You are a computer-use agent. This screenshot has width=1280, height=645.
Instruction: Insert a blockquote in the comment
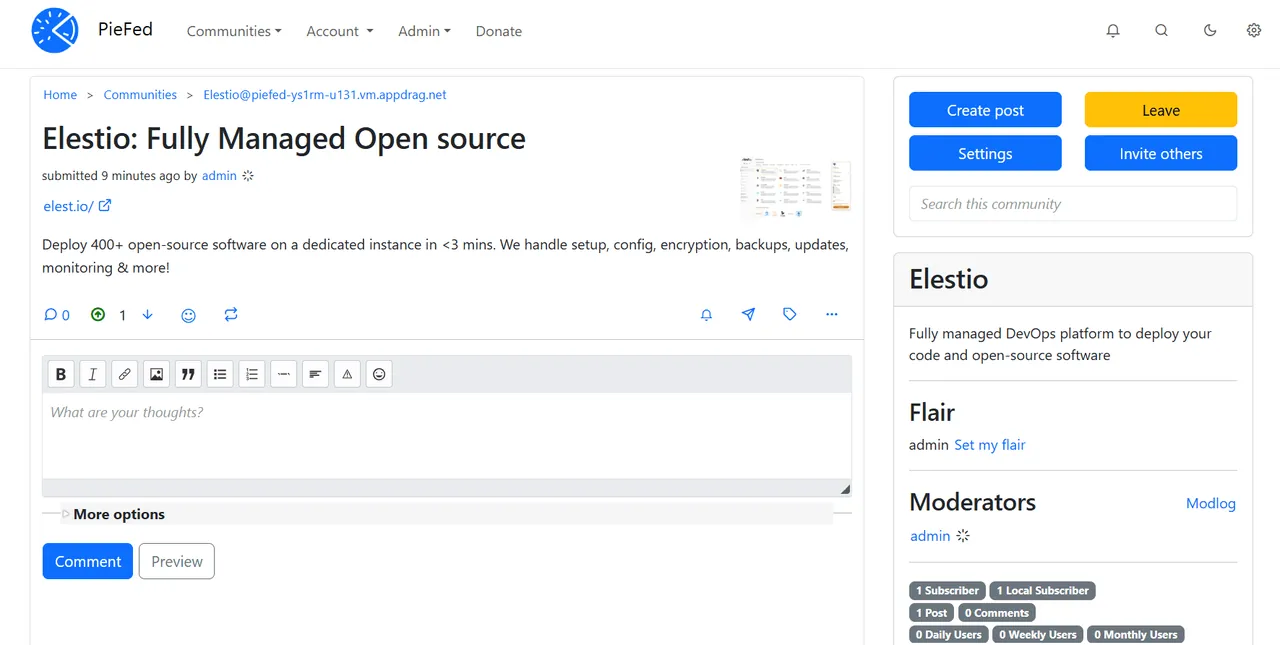[188, 374]
